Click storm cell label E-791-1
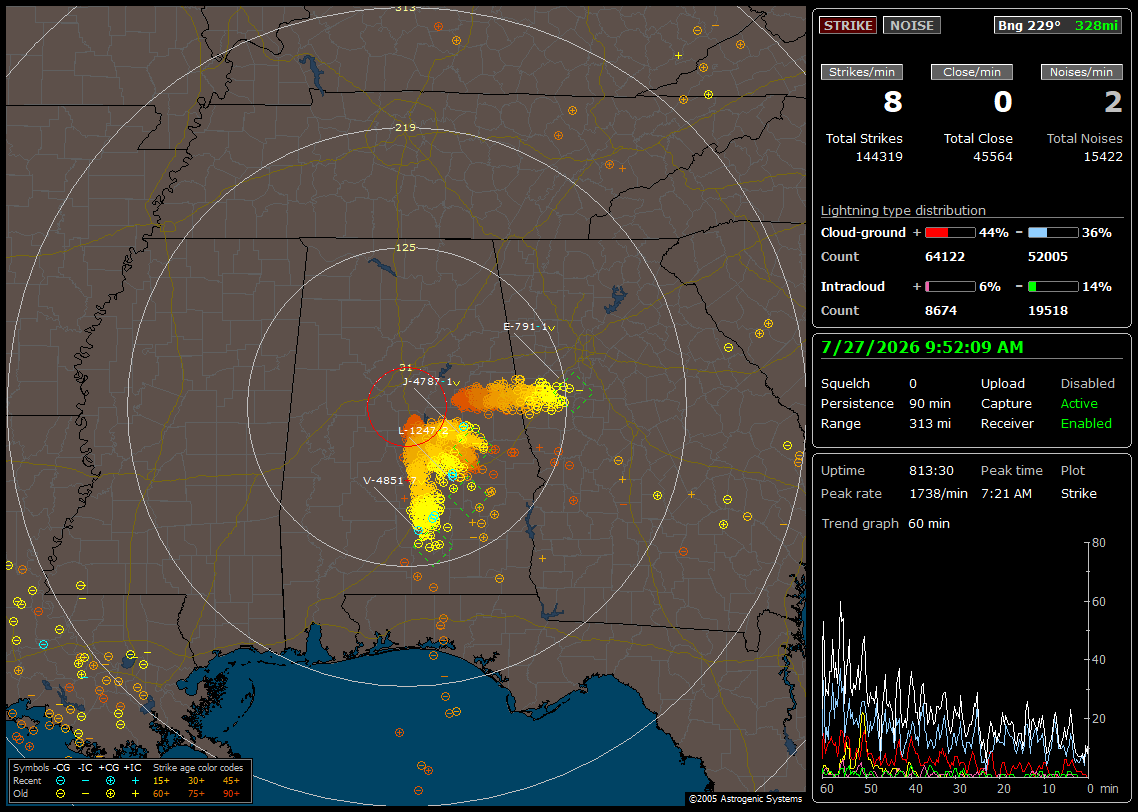Viewport: 1138px width, 812px height. (x=525, y=327)
